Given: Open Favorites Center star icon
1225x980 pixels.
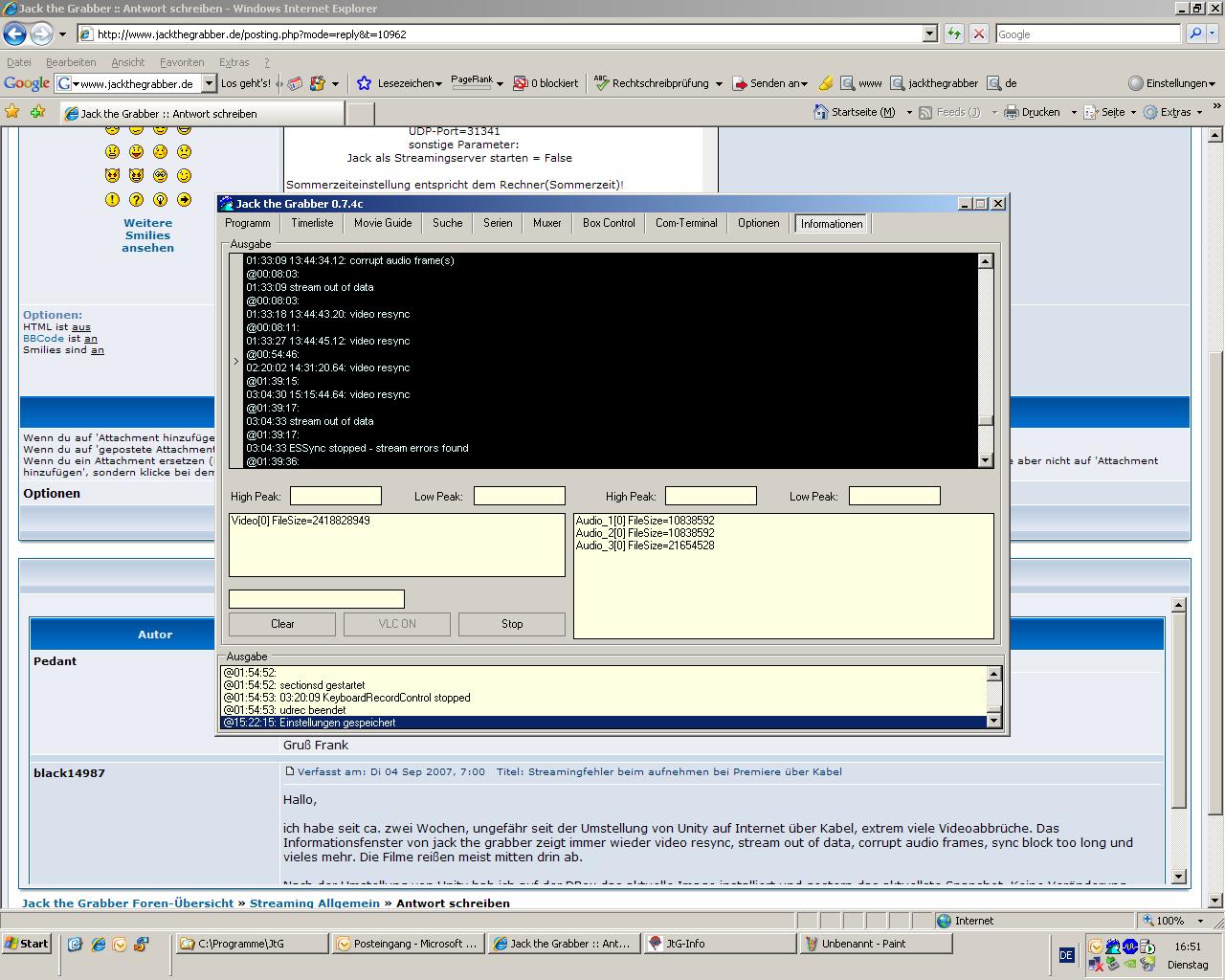Looking at the screenshot, I should [x=12, y=112].
